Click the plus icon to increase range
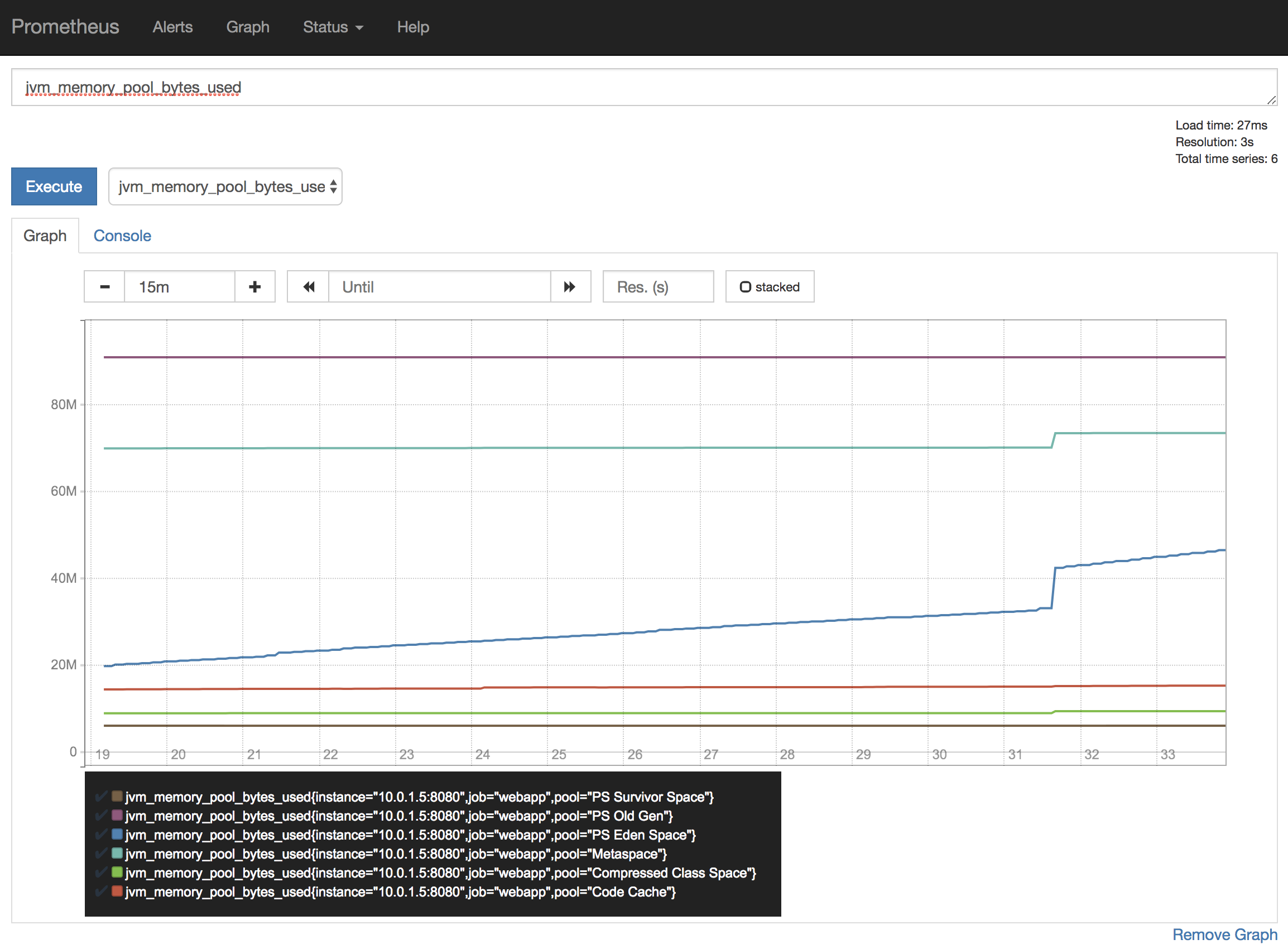 254,286
